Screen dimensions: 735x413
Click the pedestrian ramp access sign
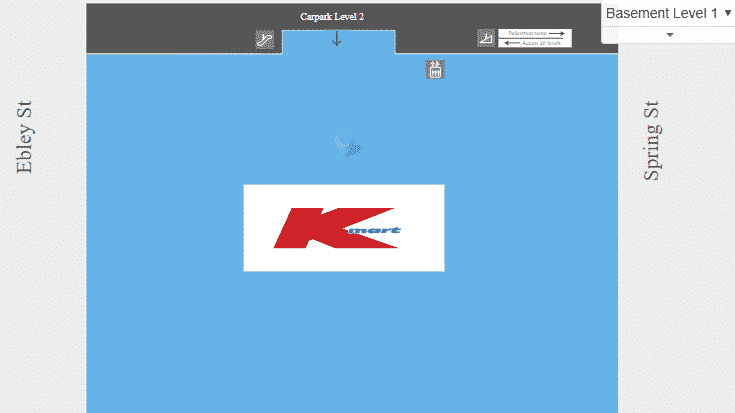(535, 38)
